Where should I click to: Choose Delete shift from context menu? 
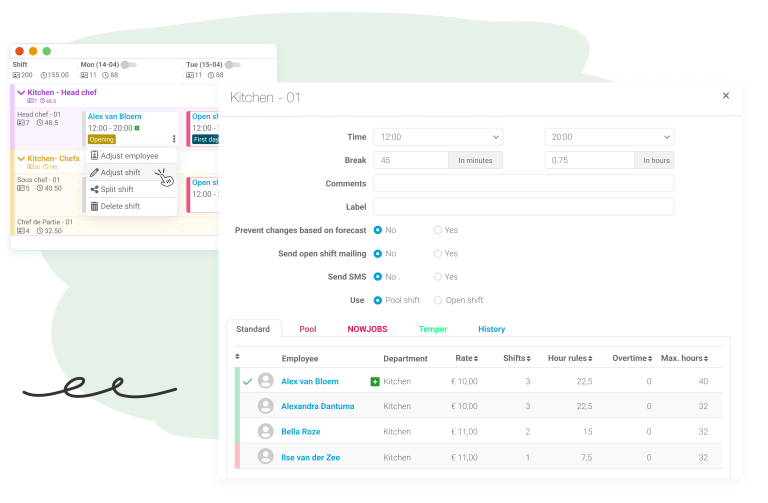(131, 206)
